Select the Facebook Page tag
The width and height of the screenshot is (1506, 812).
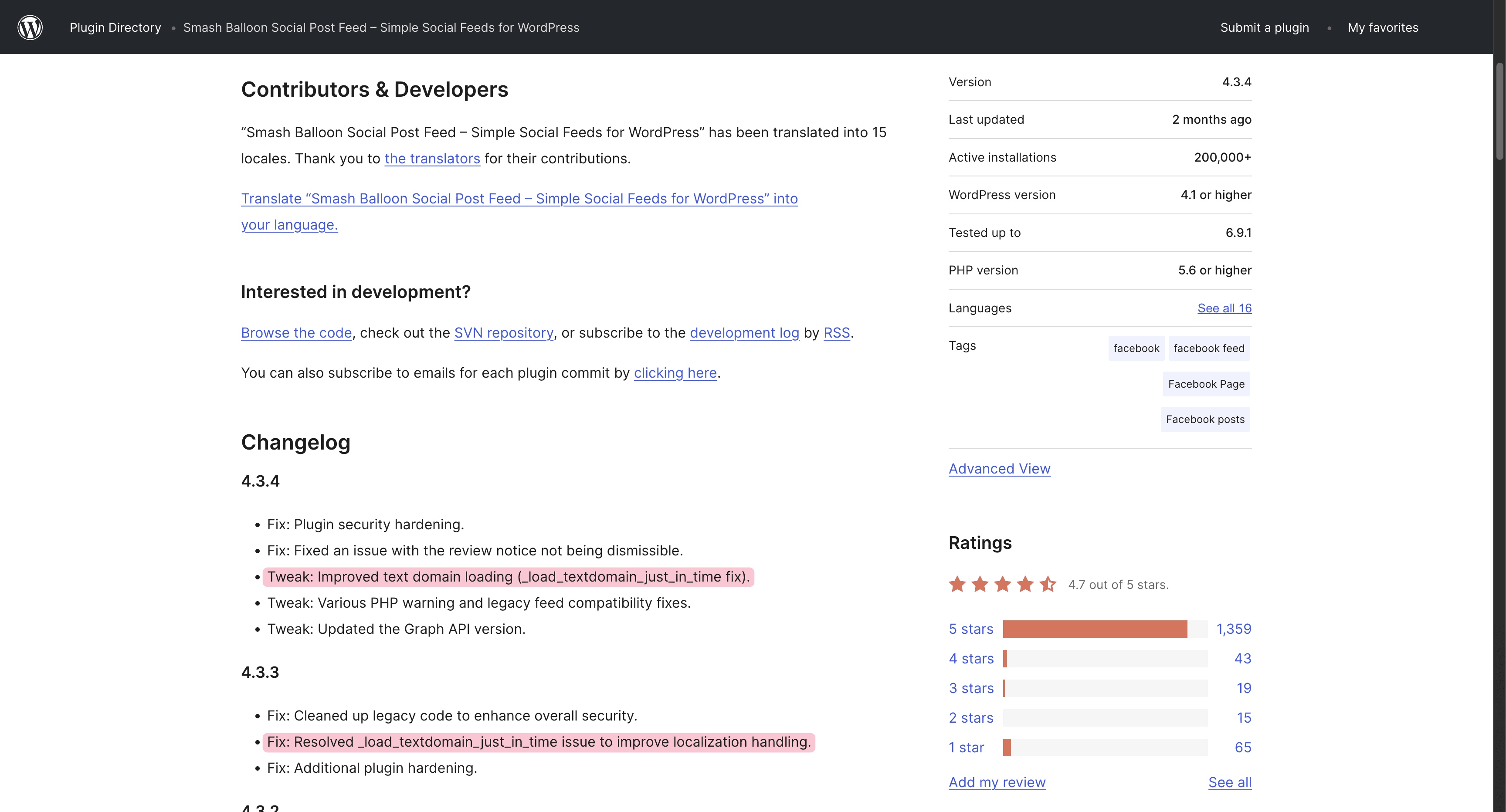(x=1206, y=384)
